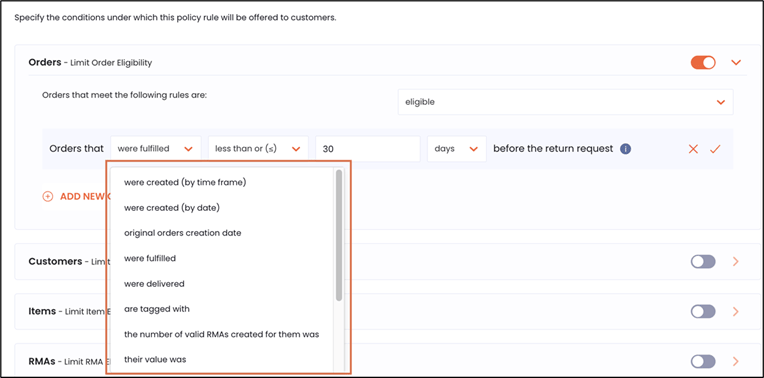Click the plus circle Add New icon
764x378 pixels.
pos(48,196)
